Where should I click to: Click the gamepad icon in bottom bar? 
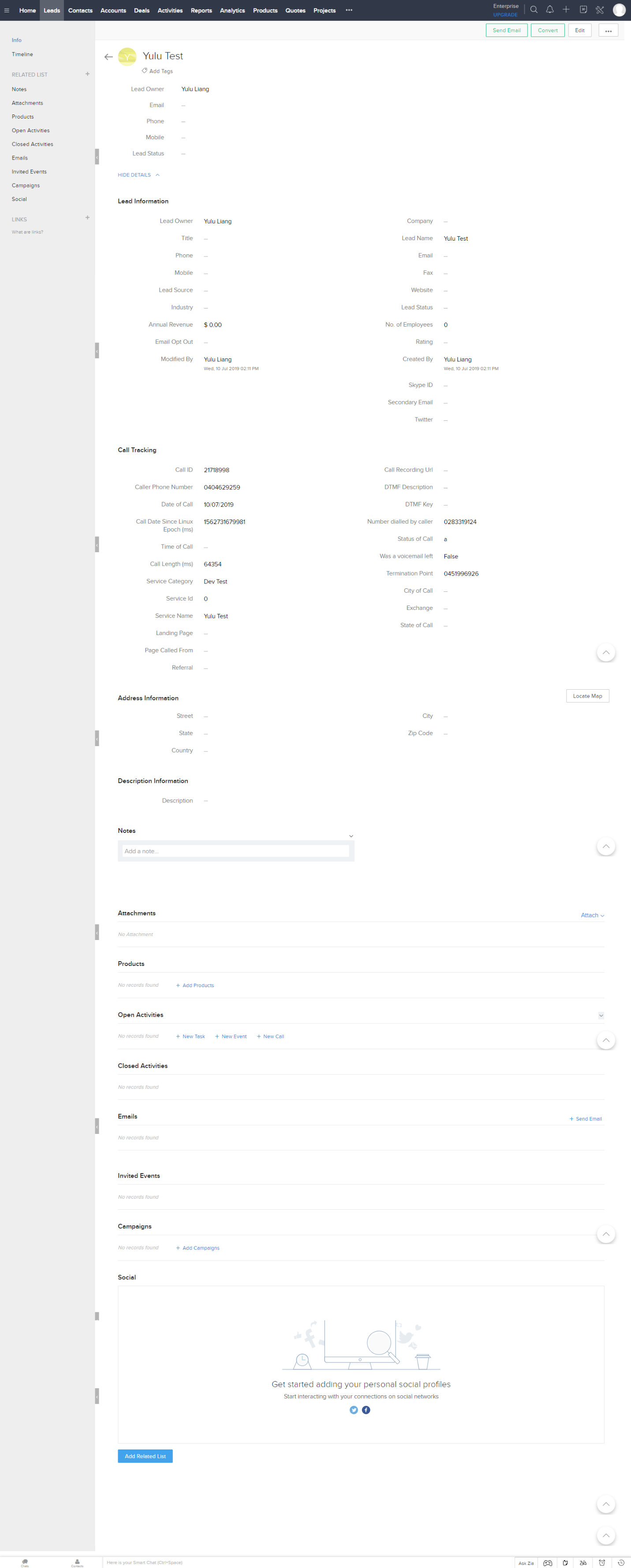pyautogui.click(x=548, y=1563)
